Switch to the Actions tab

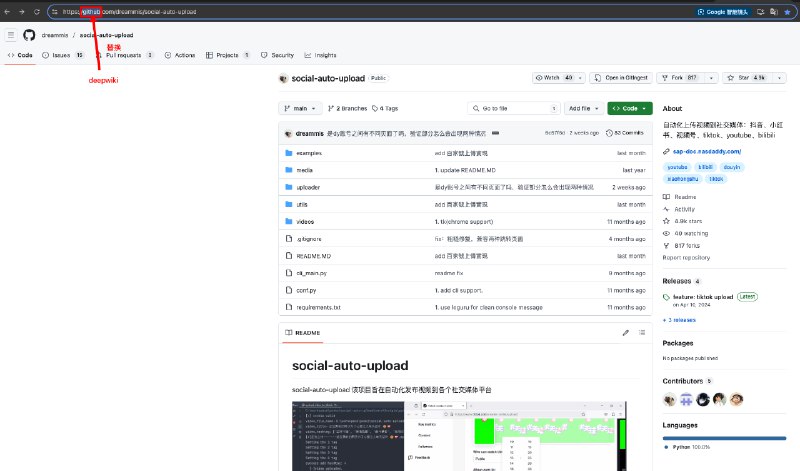pyautogui.click(x=180, y=55)
